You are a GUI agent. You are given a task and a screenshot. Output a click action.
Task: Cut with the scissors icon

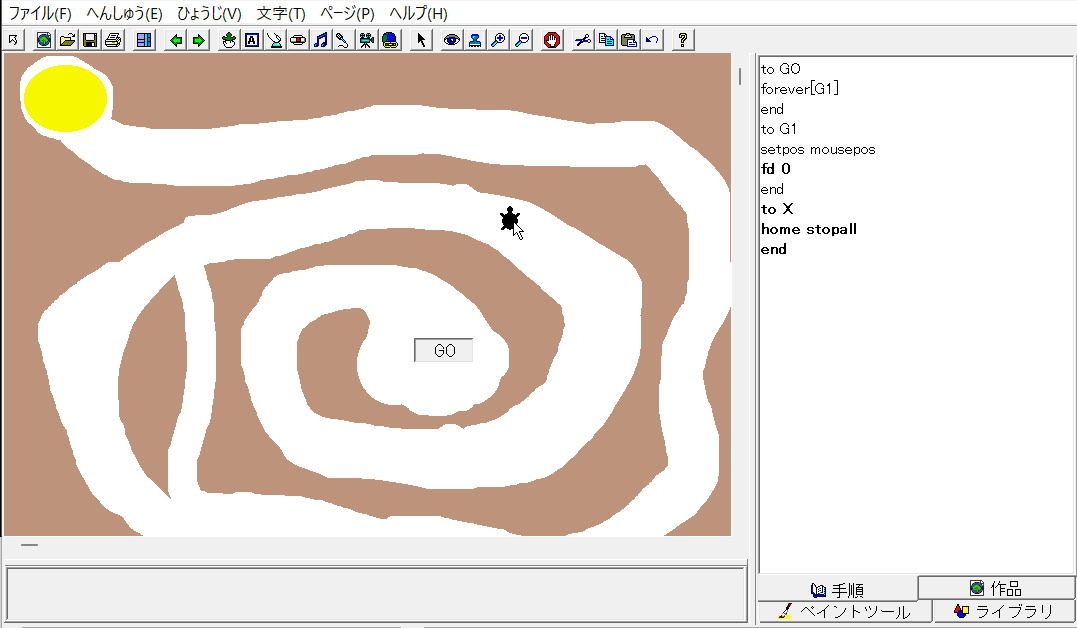582,41
